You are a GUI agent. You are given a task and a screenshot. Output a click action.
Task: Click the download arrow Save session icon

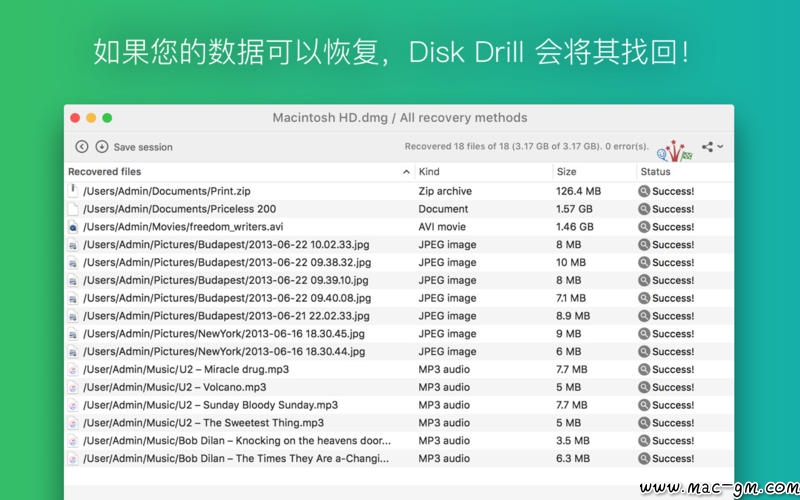[x=102, y=147]
